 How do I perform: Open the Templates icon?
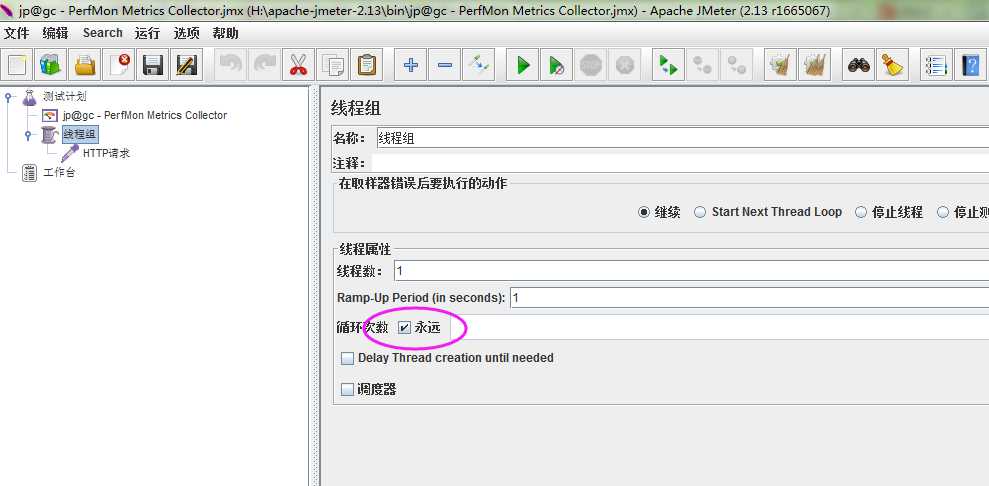pos(51,65)
